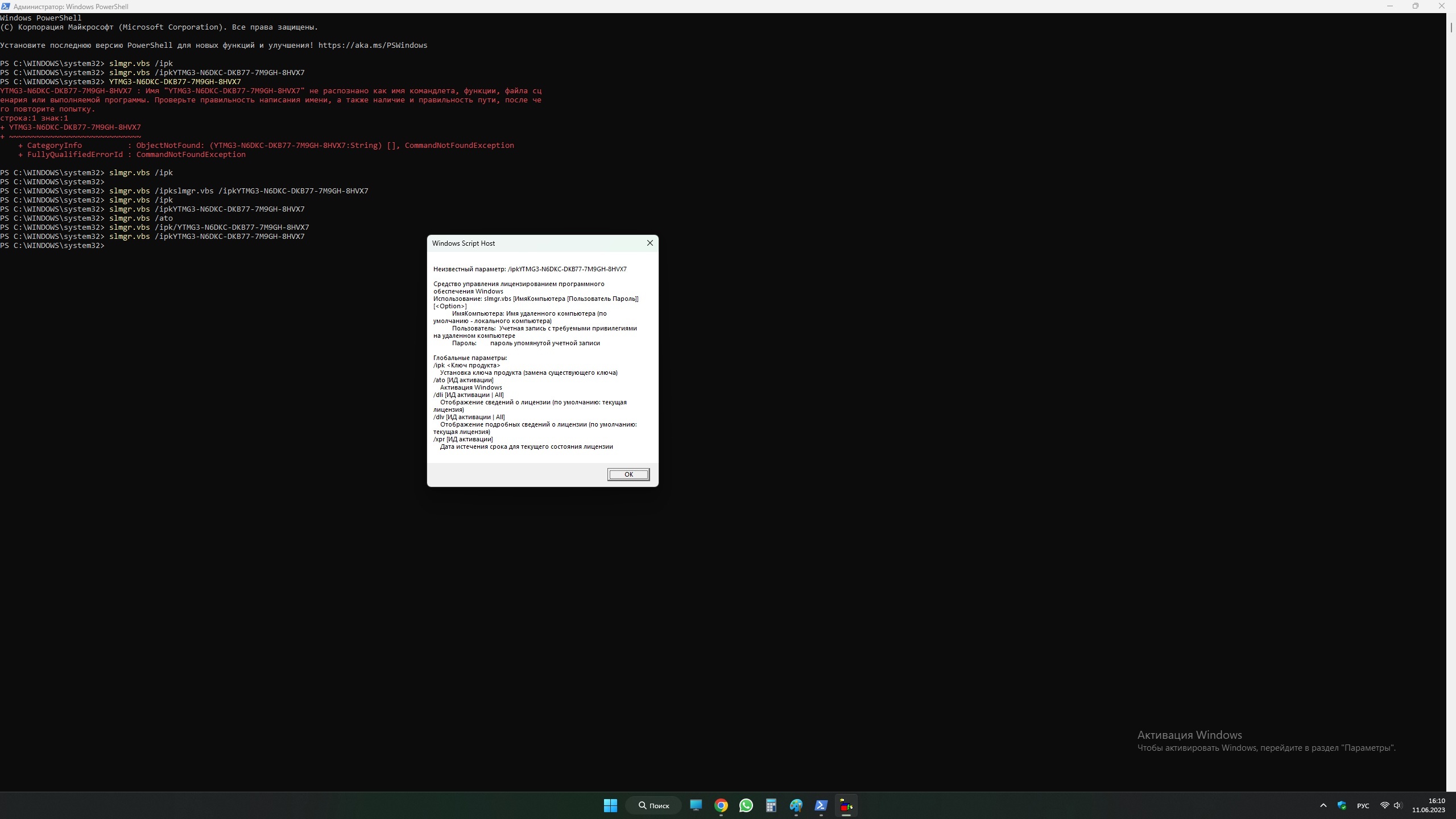Viewport: 1456px width, 819px height.
Task: Click OK in the Windows Script Host dialog
Action: 628,474
